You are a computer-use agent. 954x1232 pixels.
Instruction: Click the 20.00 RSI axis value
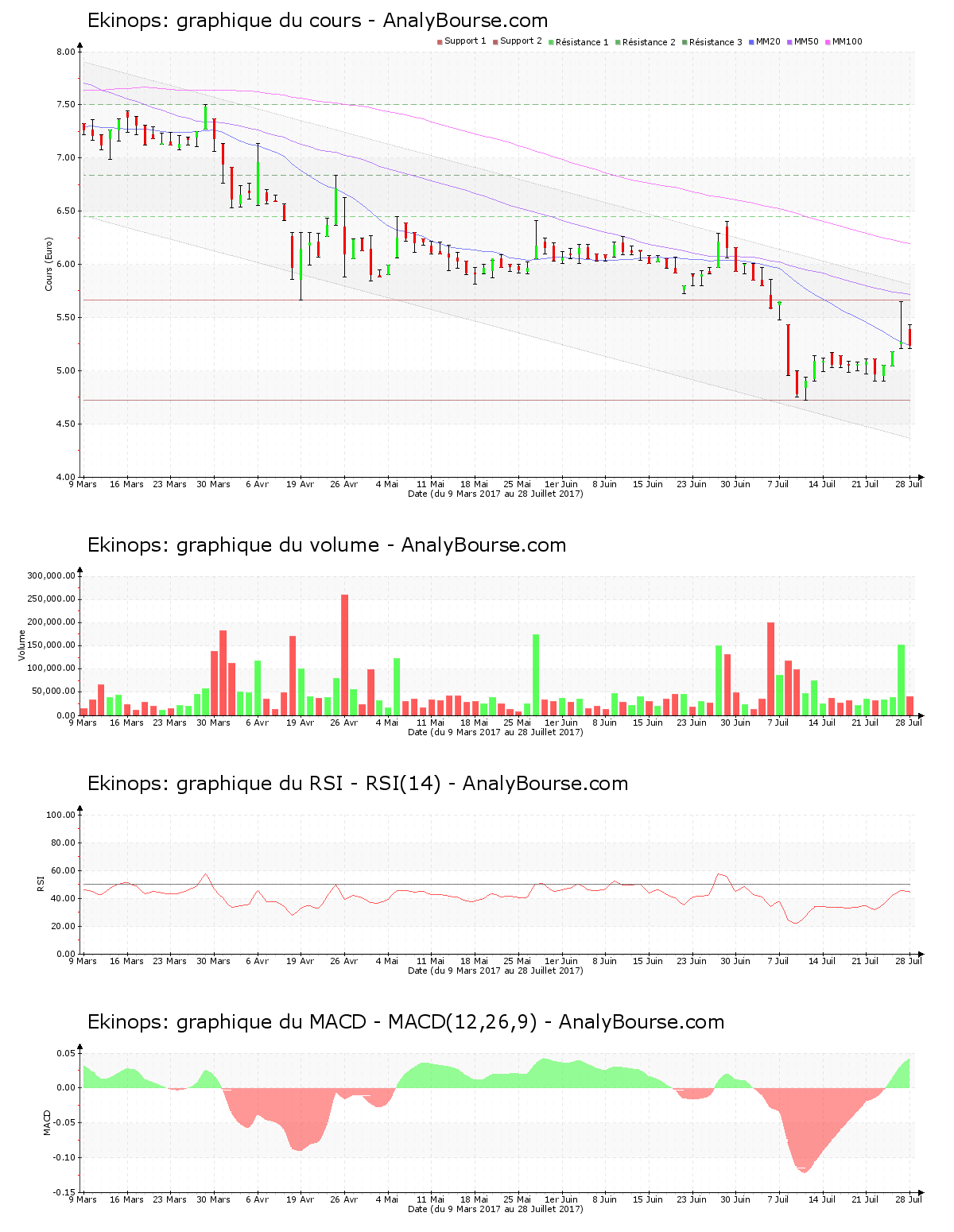click(x=63, y=927)
